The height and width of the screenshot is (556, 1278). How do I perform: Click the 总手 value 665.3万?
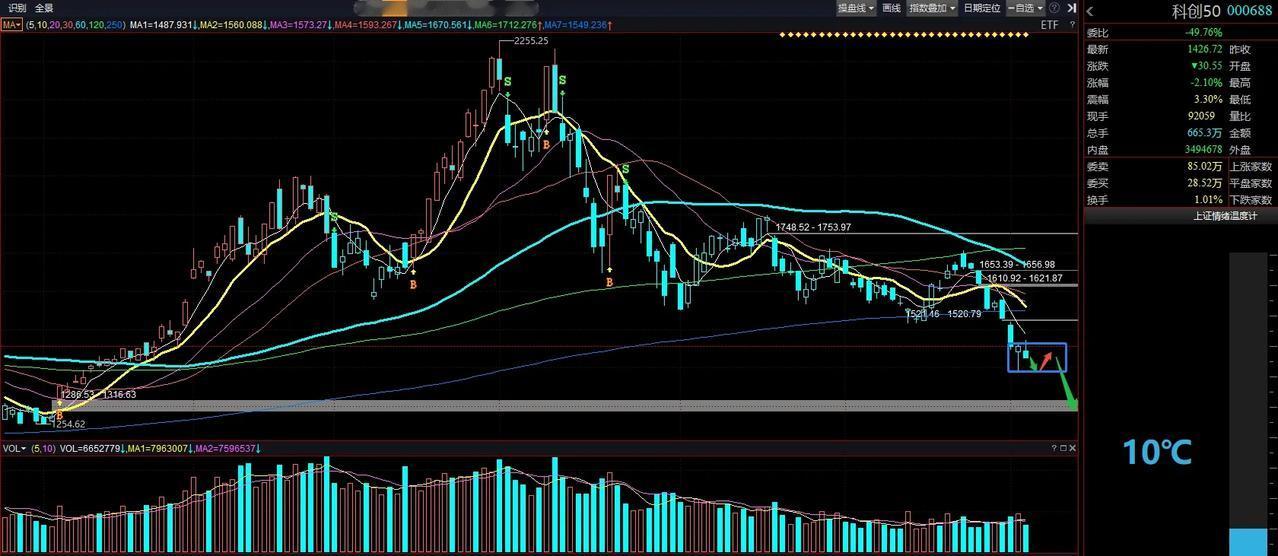1205,133
